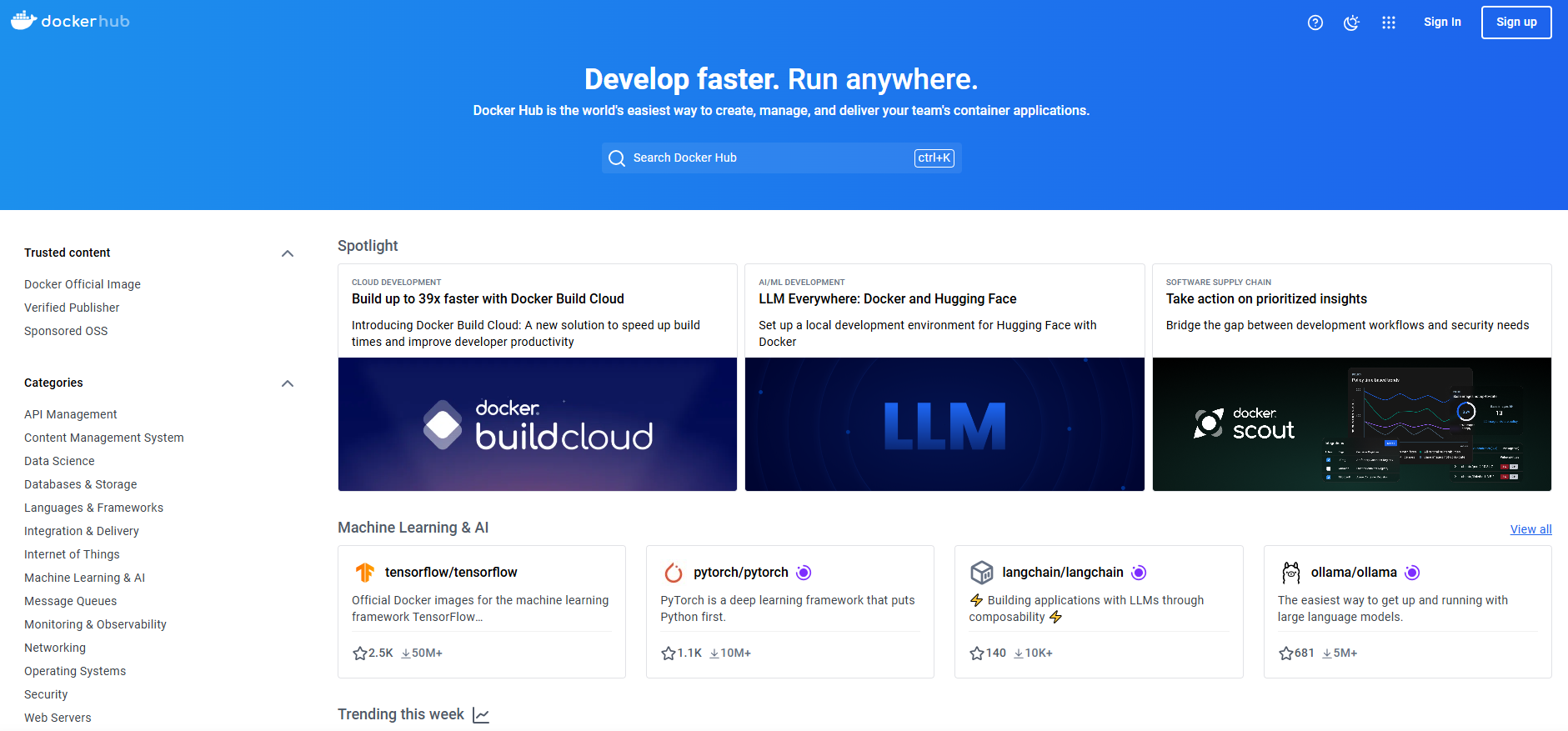
Task: Click ollama 5M+ downloads icon
Action: pyautogui.click(x=1327, y=653)
